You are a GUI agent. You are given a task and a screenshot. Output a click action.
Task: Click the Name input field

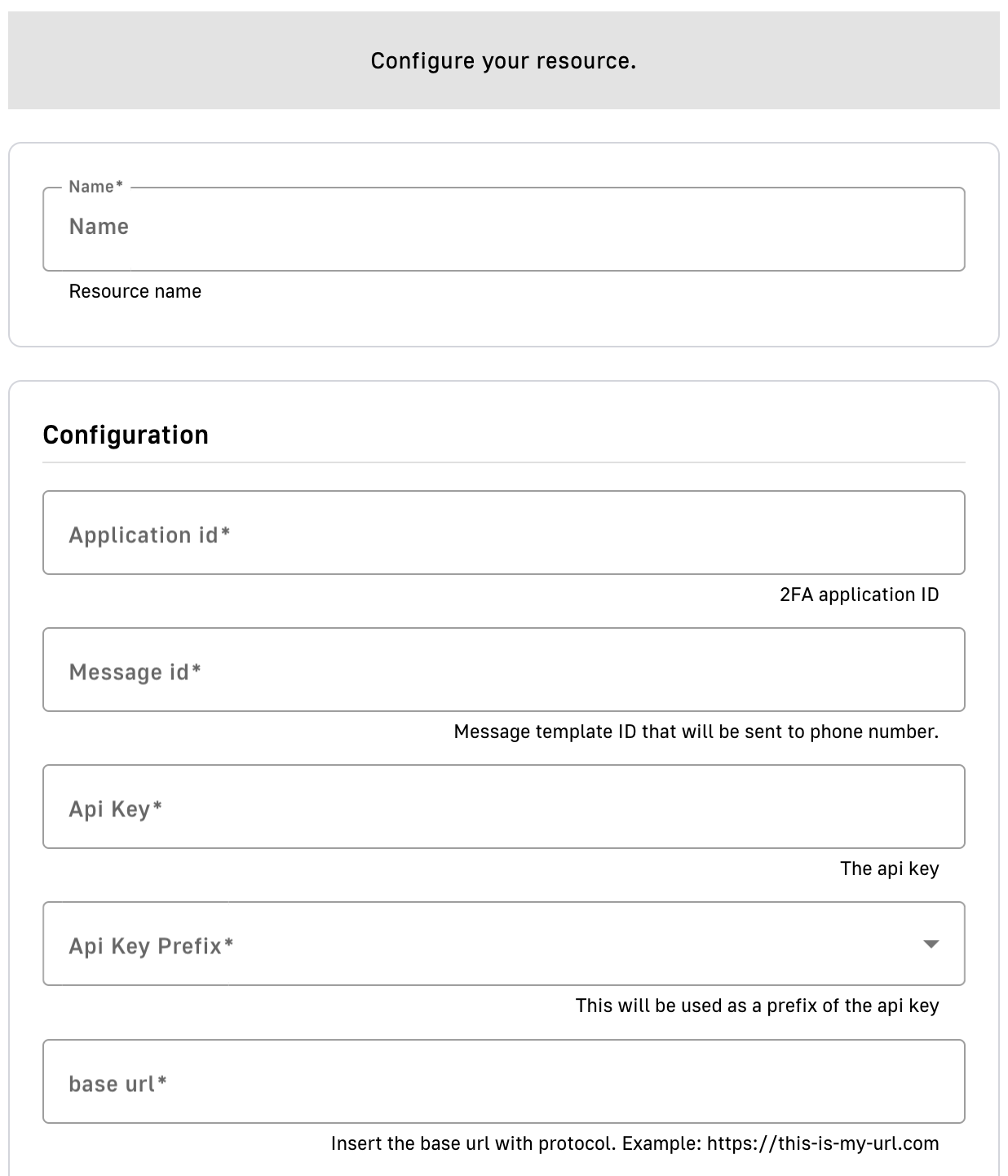(503, 229)
